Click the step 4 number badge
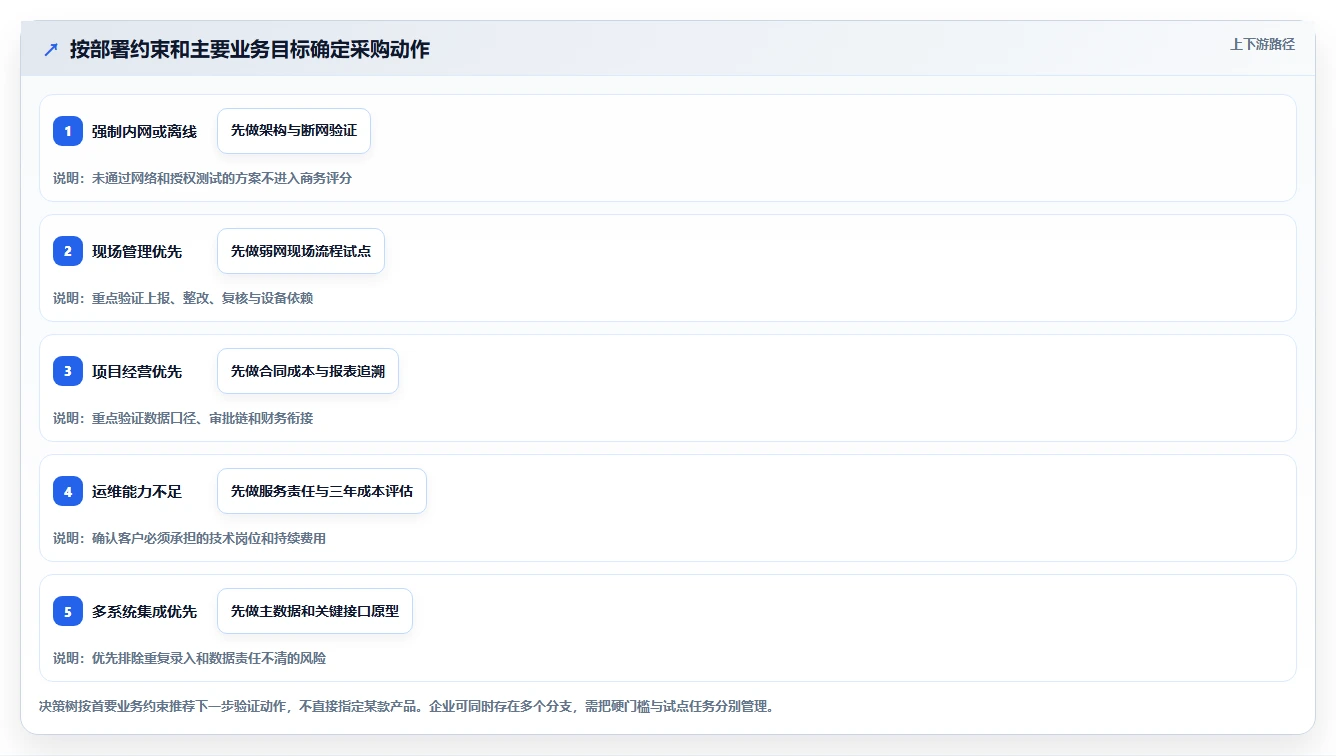 [x=68, y=491]
